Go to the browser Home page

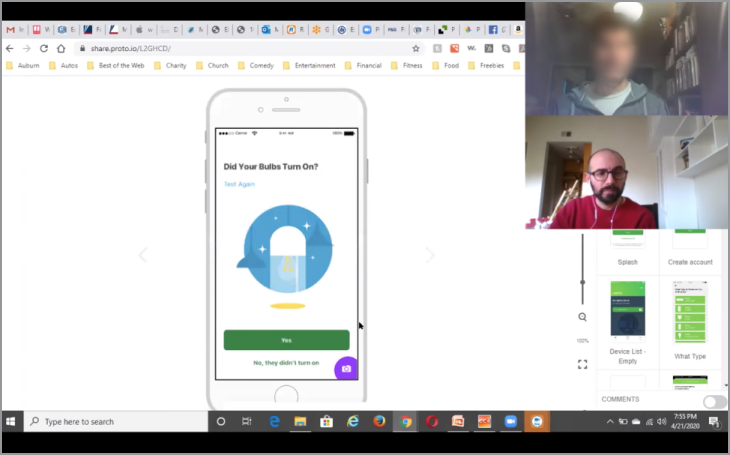click(x=61, y=48)
